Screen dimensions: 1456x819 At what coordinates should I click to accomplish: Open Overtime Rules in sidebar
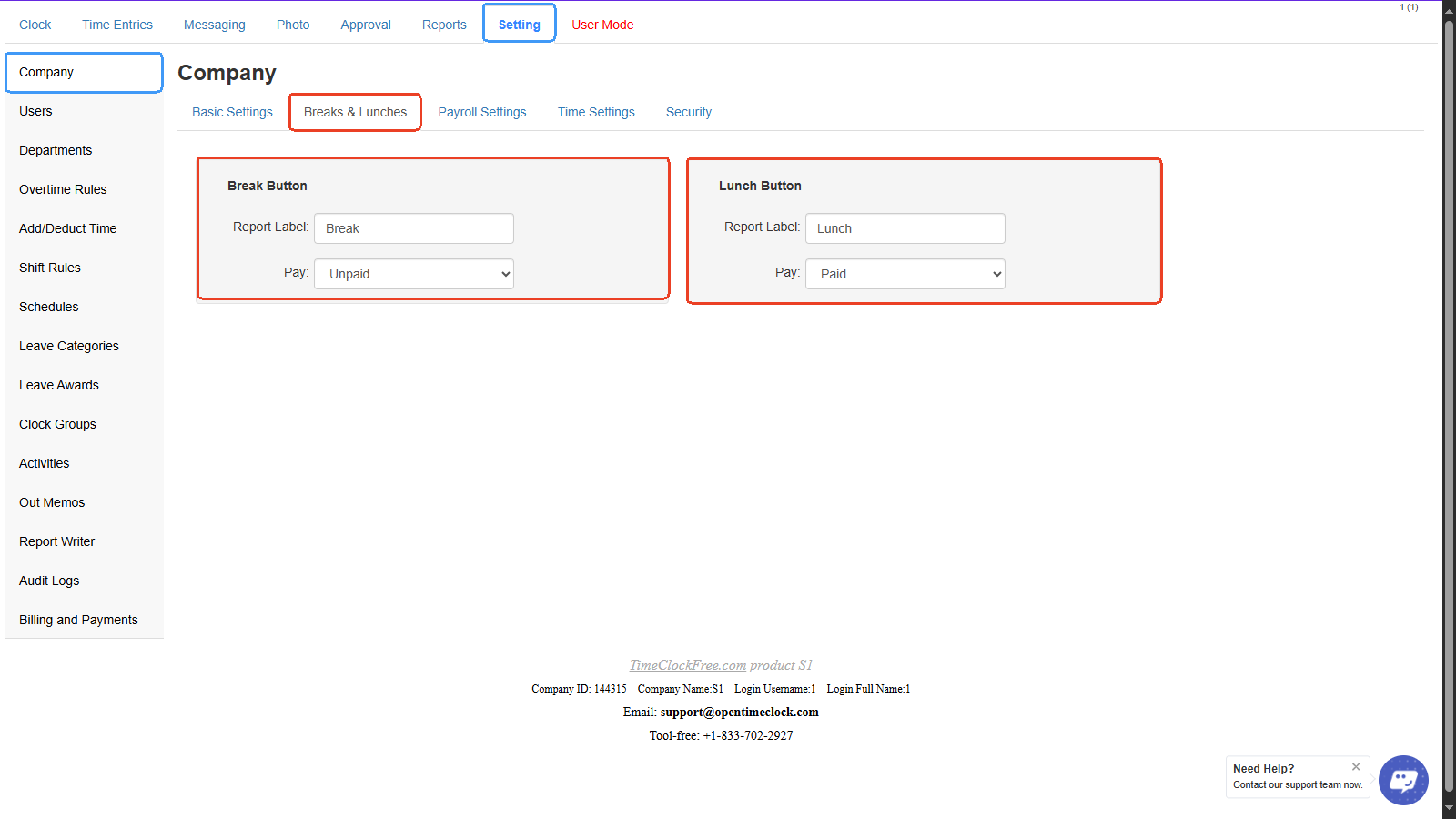tap(63, 189)
